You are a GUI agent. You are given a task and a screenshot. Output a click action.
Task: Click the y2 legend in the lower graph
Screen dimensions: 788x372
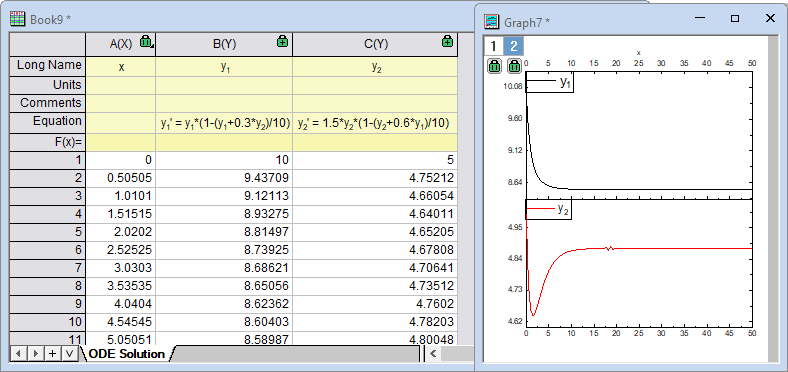pyautogui.click(x=549, y=210)
